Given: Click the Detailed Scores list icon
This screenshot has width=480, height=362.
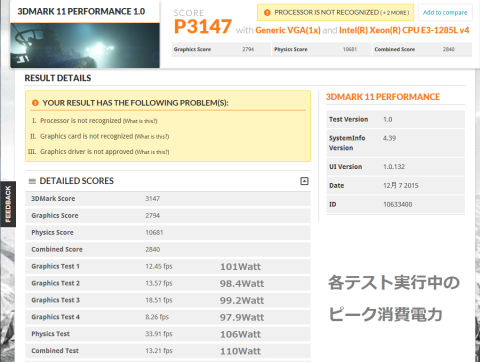Looking at the screenshot, I should (32, 181).
